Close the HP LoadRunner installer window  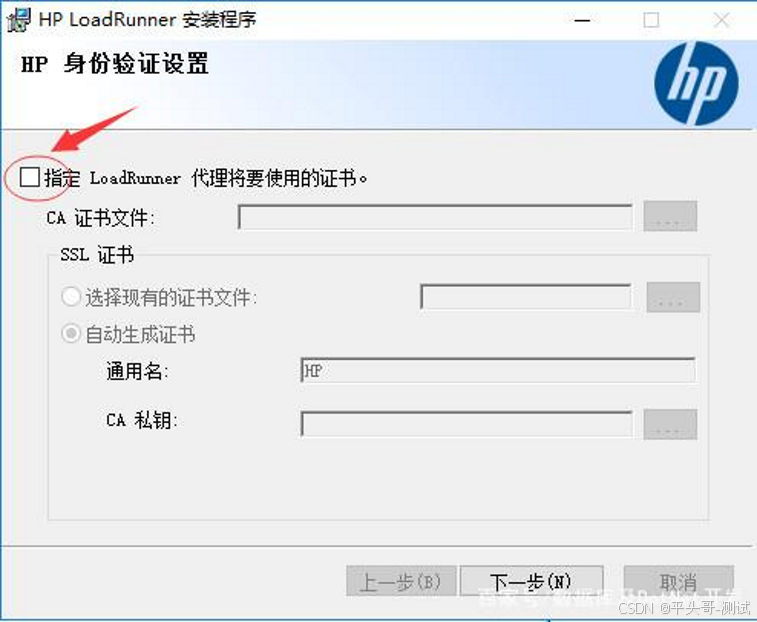(x=722, y=20)
